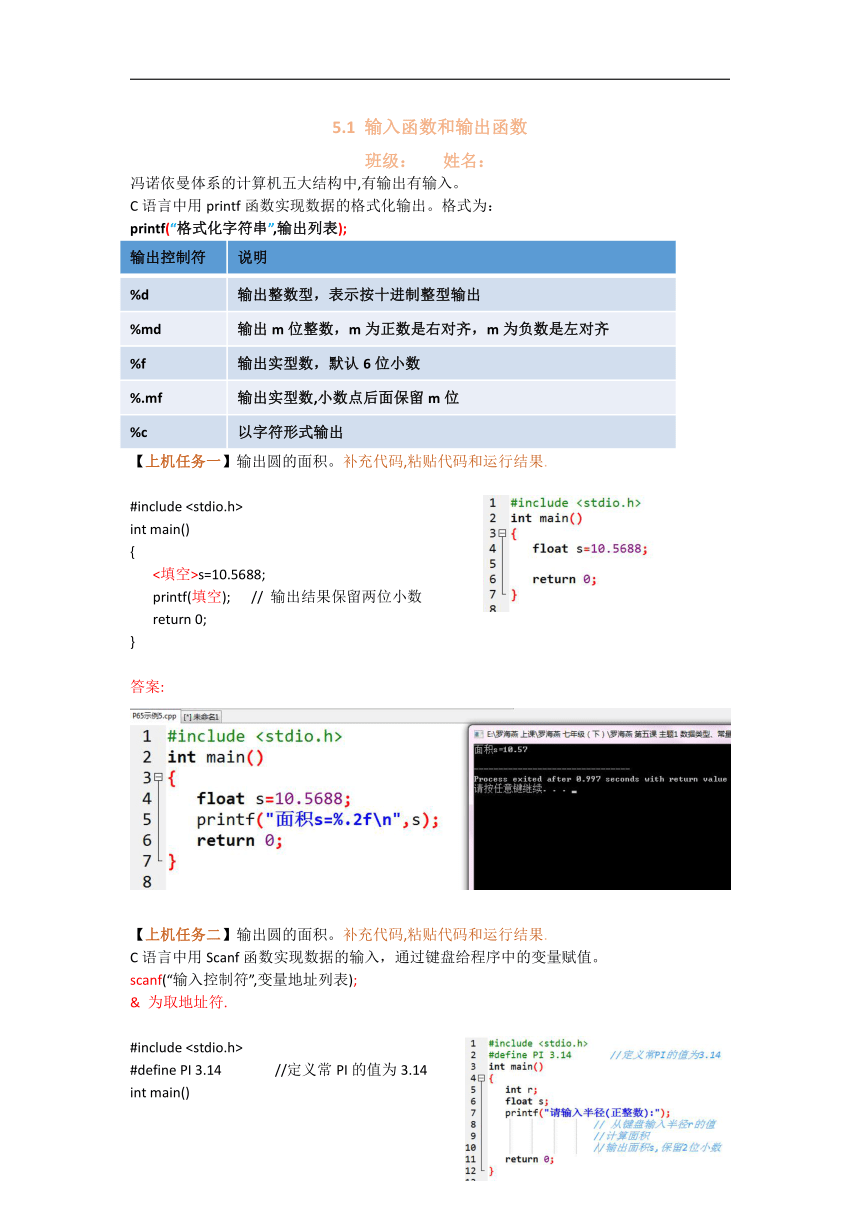860x1216 pixels.
Task: Click the red '答案:' label
Action: click(149, 686)
